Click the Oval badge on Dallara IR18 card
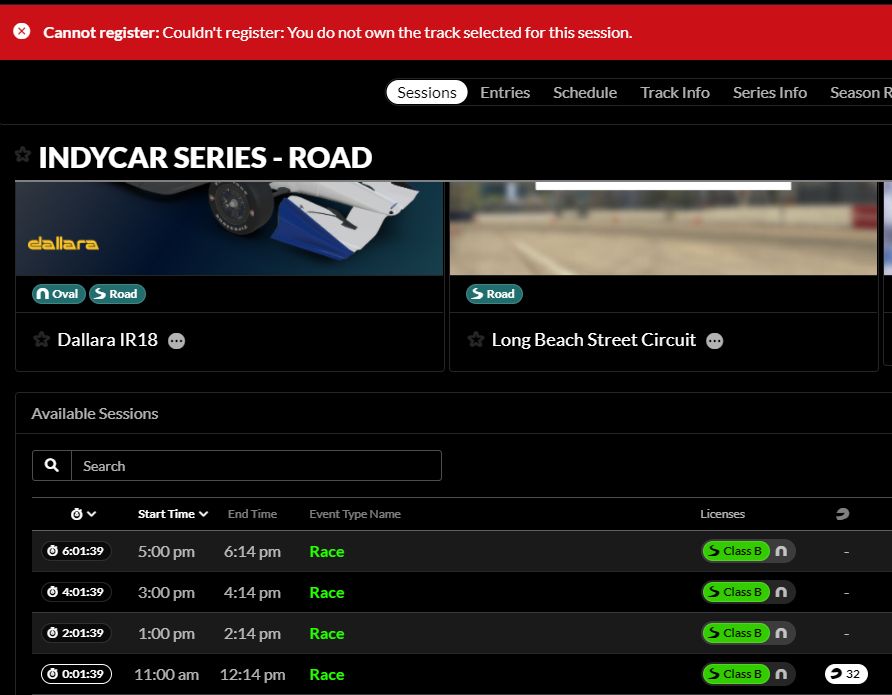The image size is (892, 695). tap(57, 293)
